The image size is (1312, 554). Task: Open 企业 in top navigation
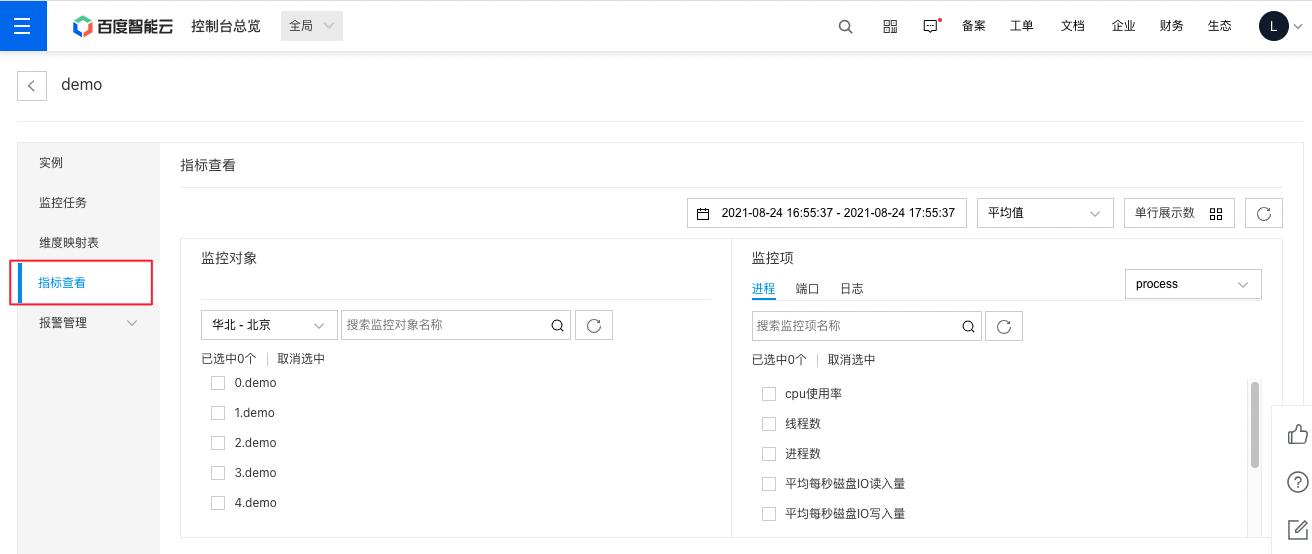(x=1123, y=26)
